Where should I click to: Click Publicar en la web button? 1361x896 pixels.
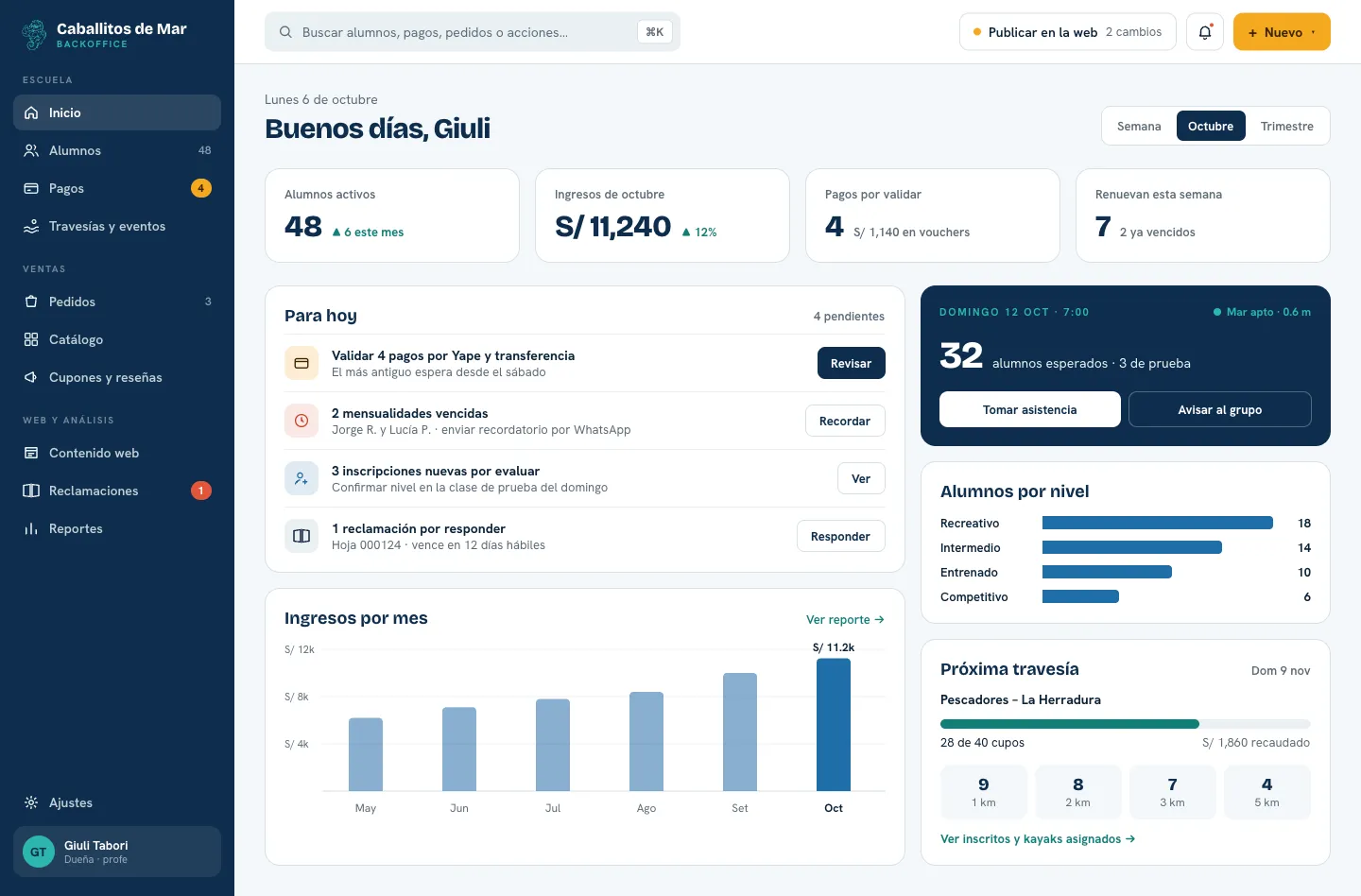tap(1068, 32)
